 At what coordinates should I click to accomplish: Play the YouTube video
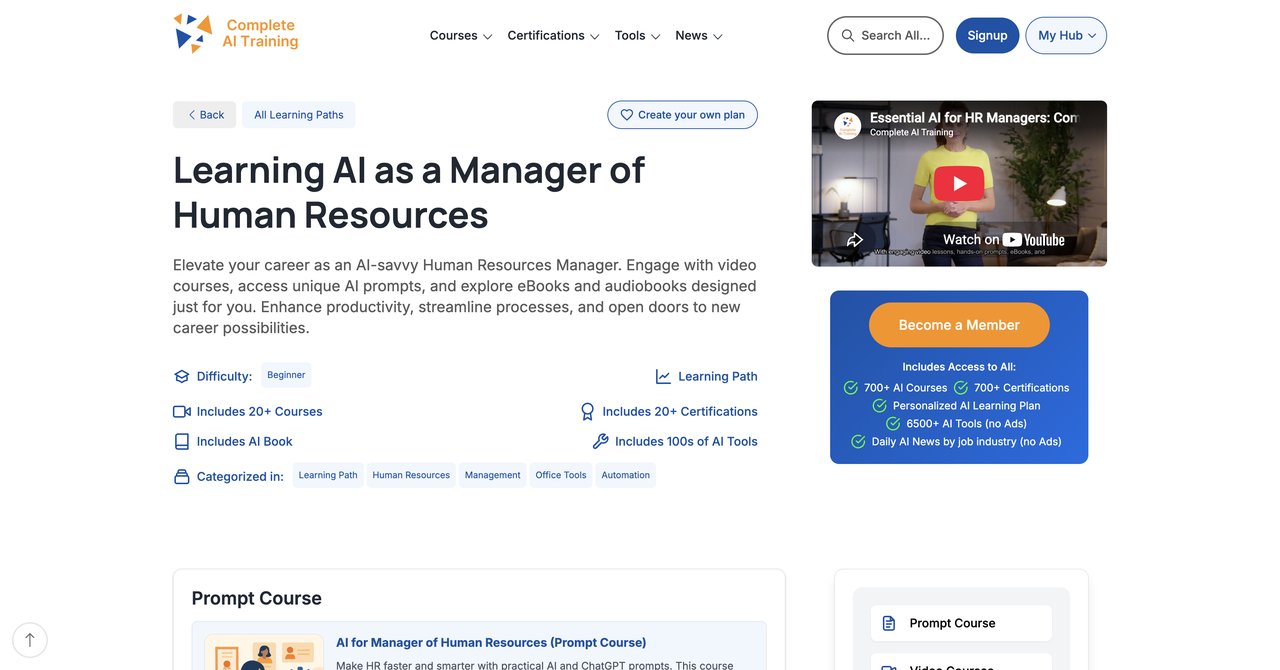coord(959,183)
